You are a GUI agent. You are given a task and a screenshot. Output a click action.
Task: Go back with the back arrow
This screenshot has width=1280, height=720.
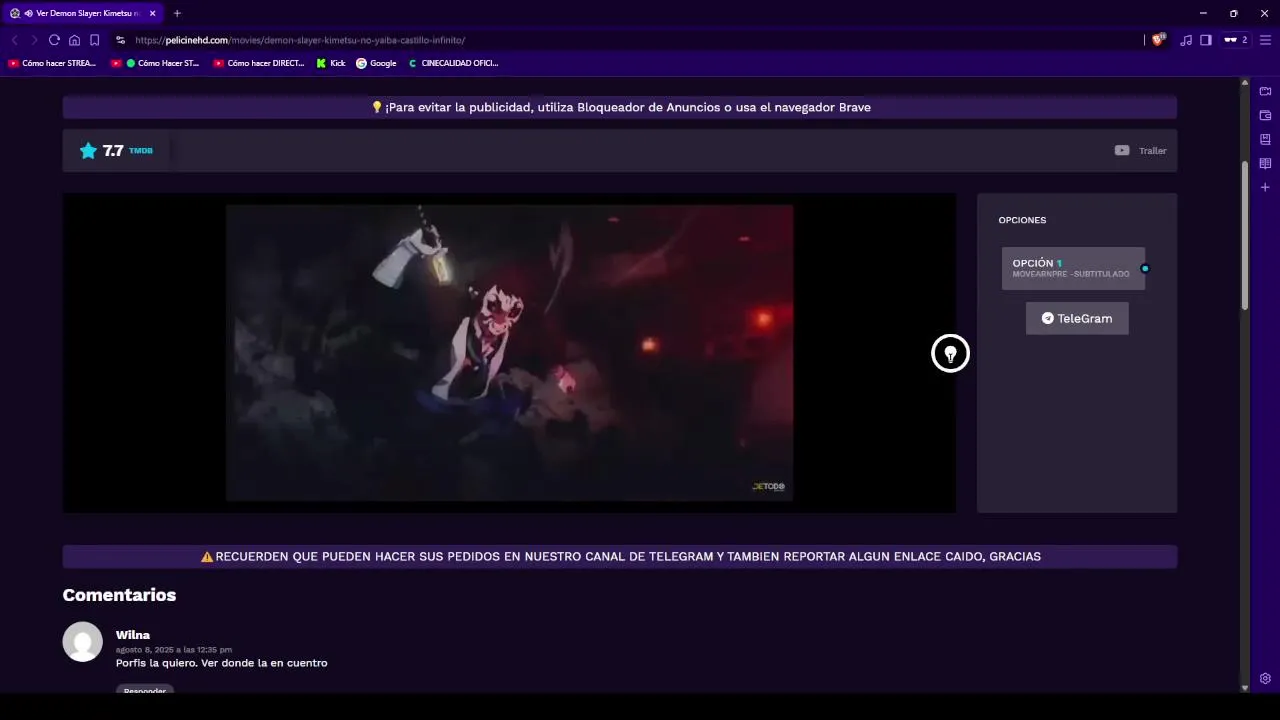pyautogui.click(x=14, y=40)
